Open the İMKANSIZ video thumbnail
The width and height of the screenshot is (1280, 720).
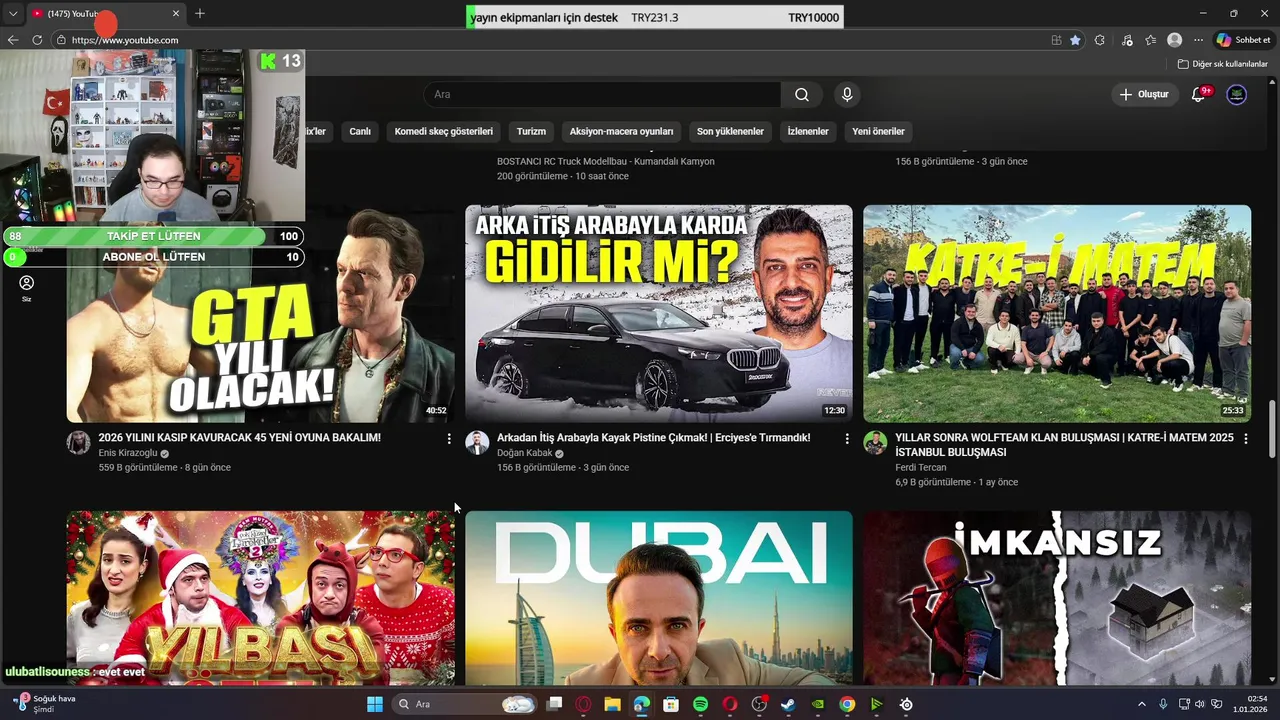[x=1057, y=598]
